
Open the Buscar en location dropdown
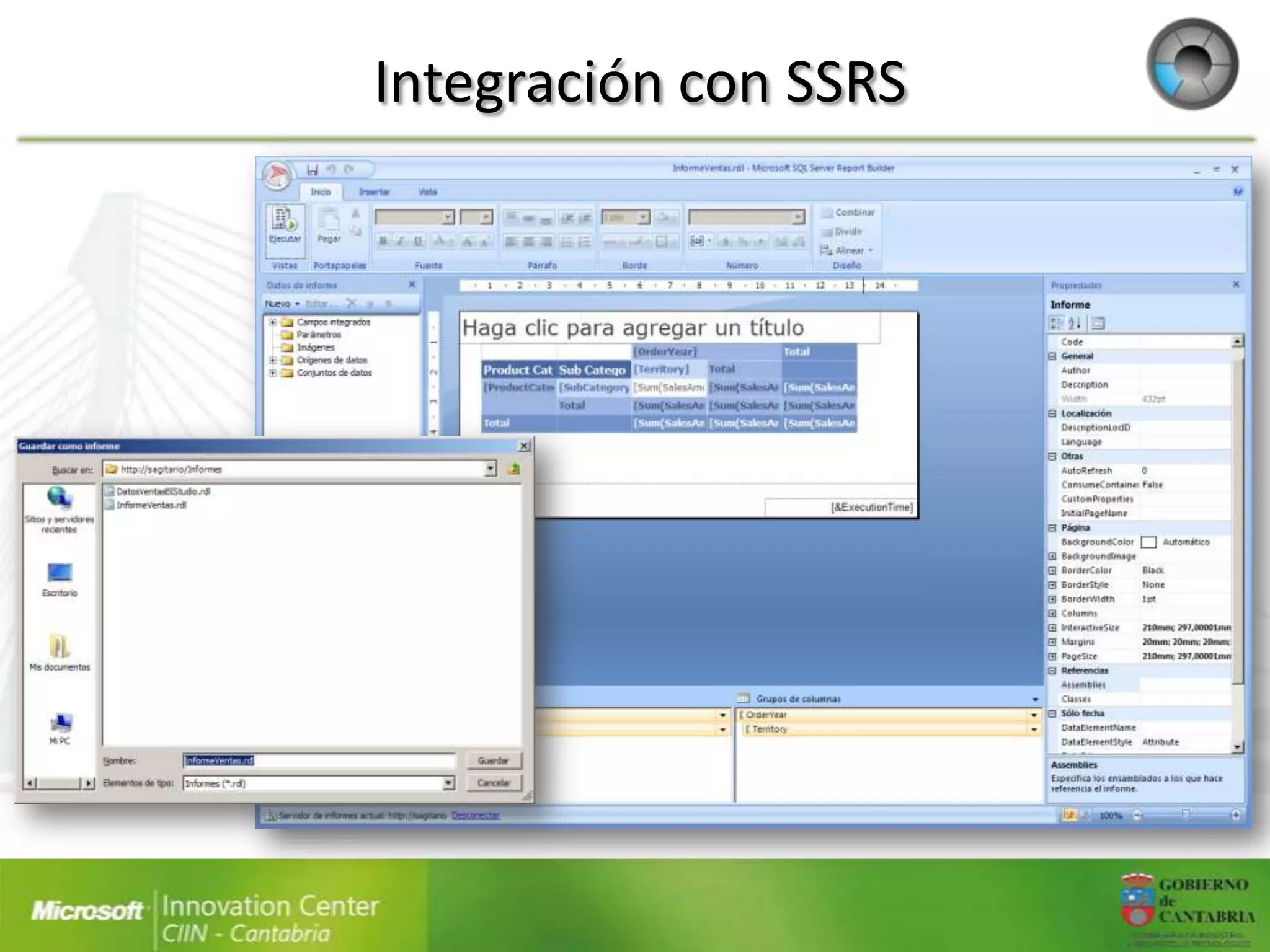tap(491, 469)
